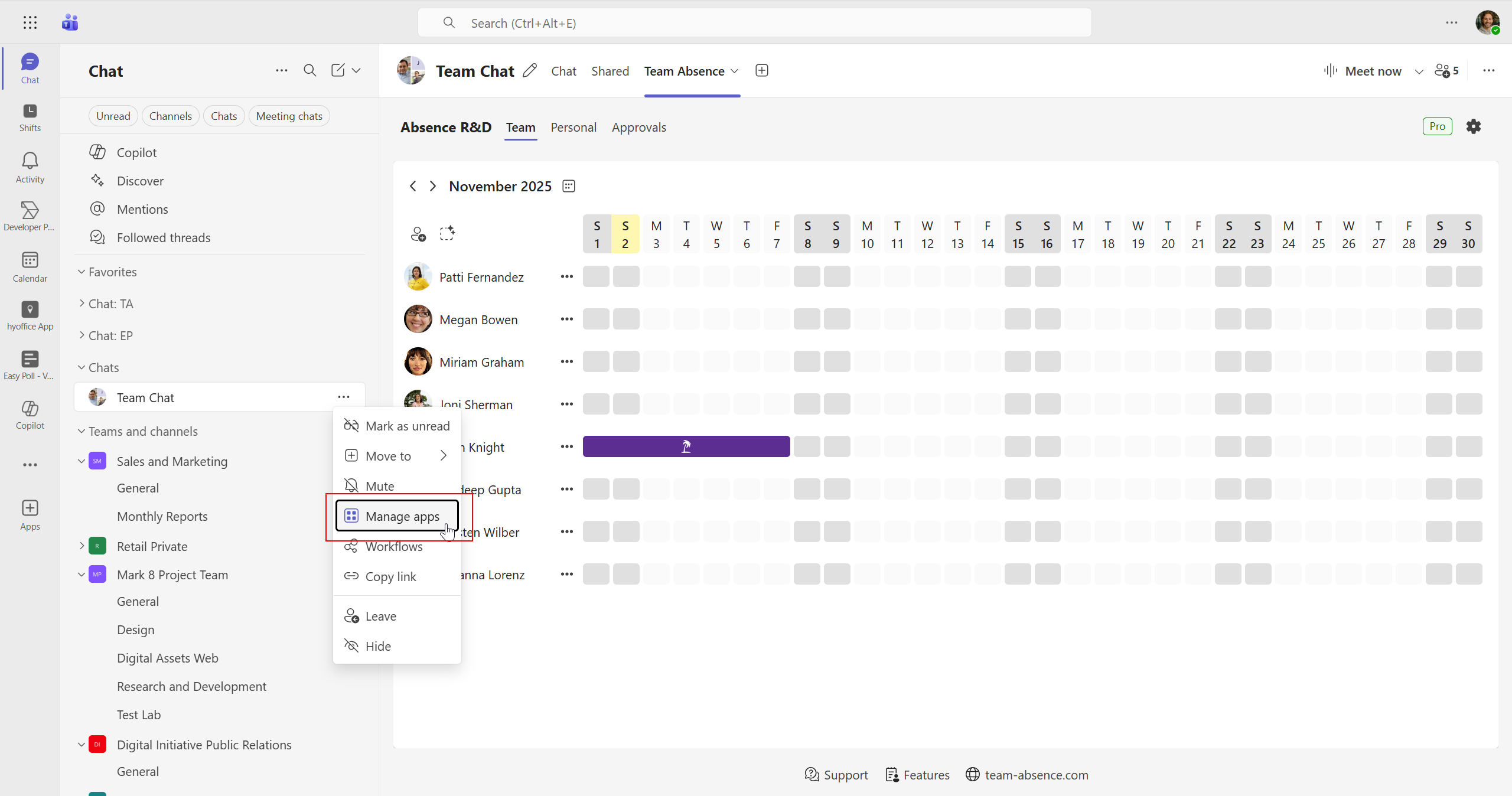This screenshot has height=796, width=1512.
Task: Open the date picker beside November 2025
Action: coord(568,185)
